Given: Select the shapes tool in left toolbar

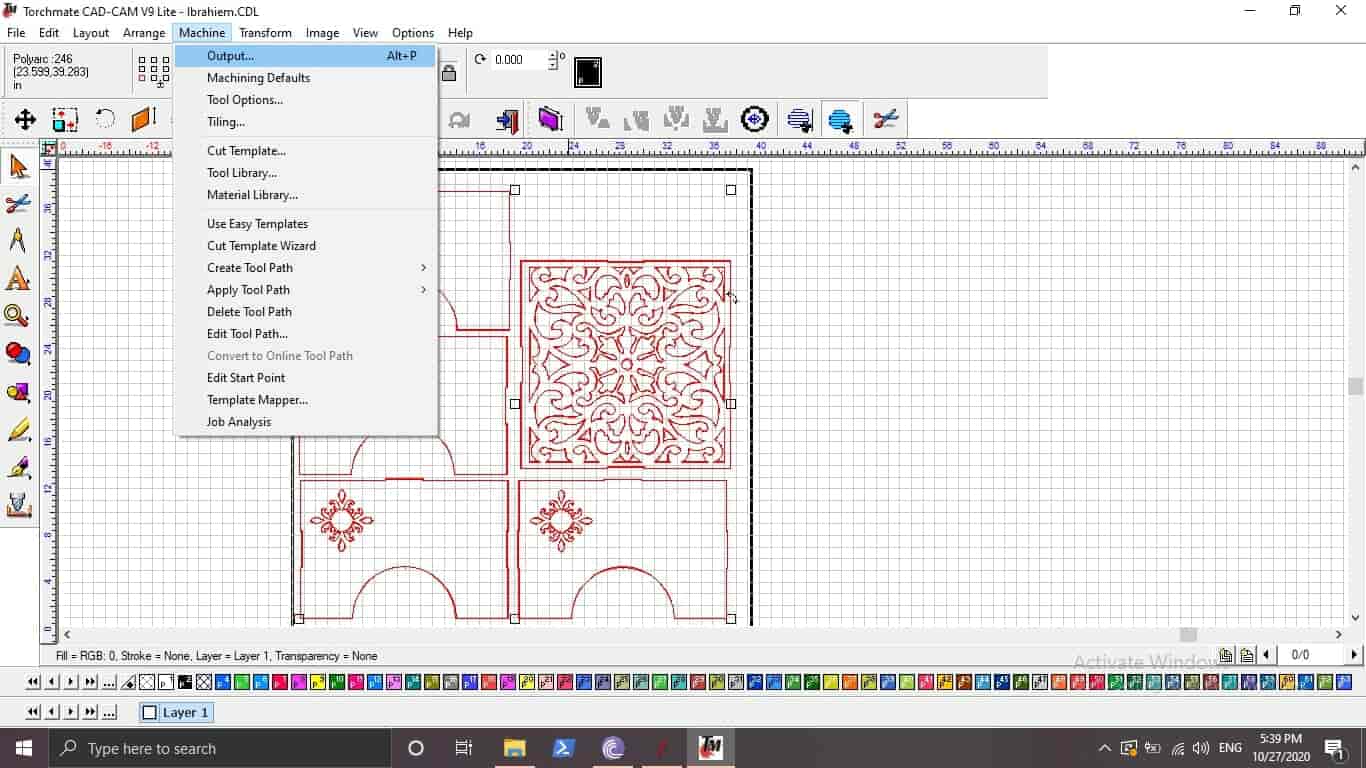Looking at the screenshot, I should 18,392.
